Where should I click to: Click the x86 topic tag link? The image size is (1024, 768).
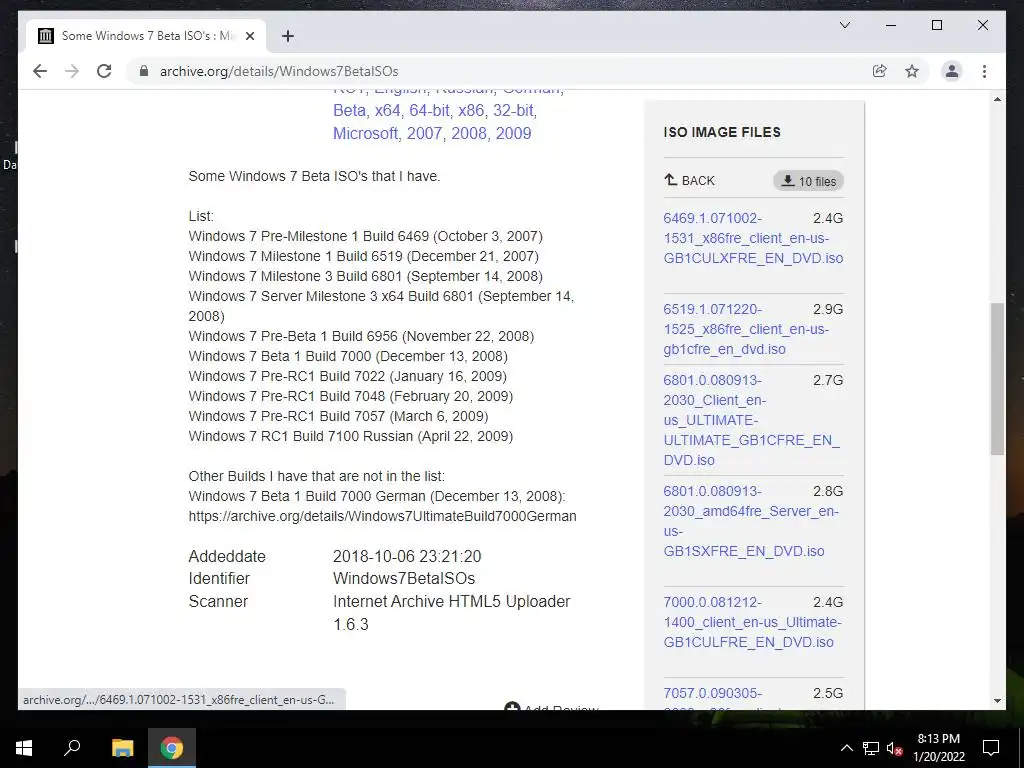pyautogui.click(x=471, y=110)
